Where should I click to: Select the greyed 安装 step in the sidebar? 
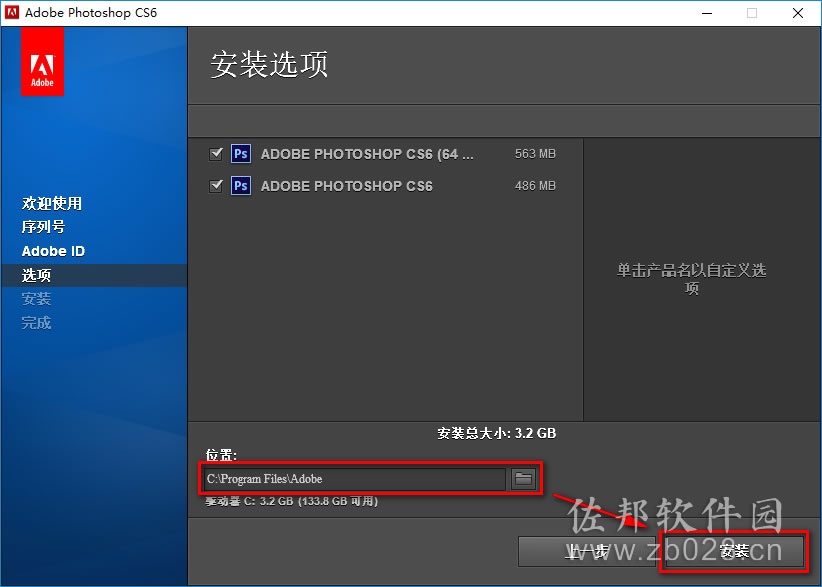point(36,299)
